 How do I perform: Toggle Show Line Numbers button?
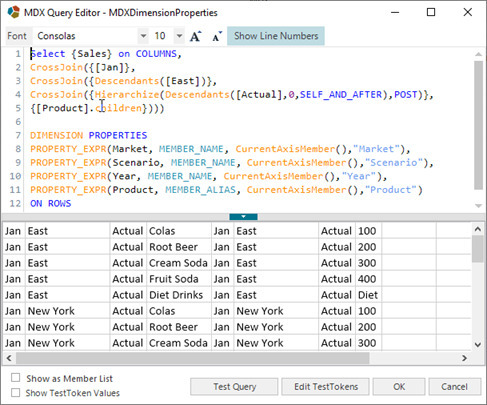pyautogui.click(x=276, y=36)
